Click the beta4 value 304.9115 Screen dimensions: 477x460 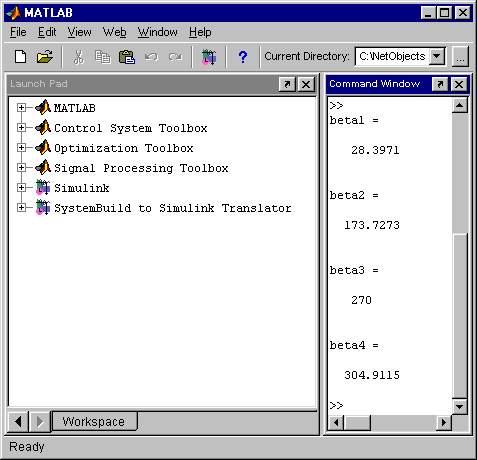pos(372,375)
